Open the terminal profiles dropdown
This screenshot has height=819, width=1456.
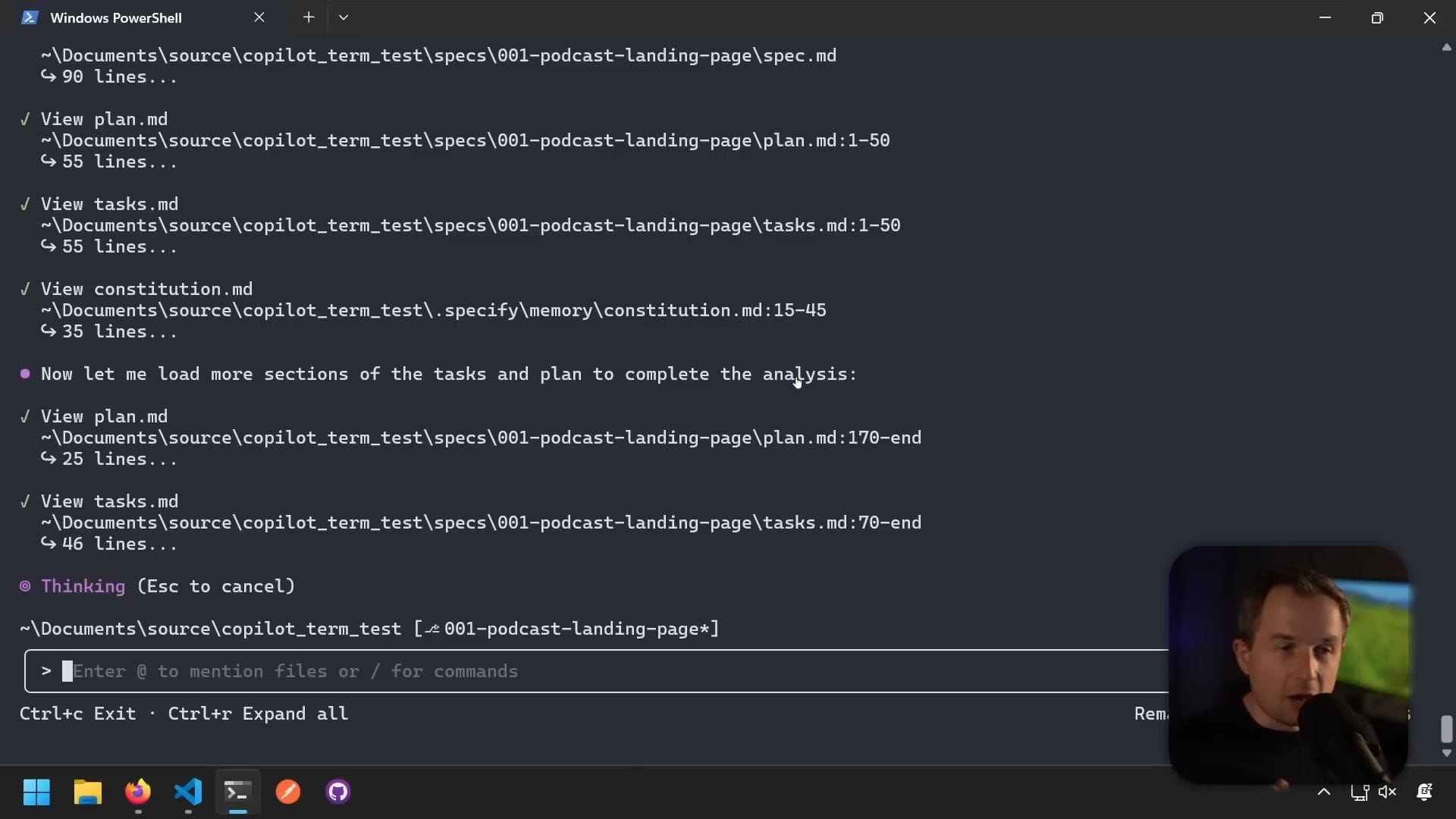click(344, 17)
